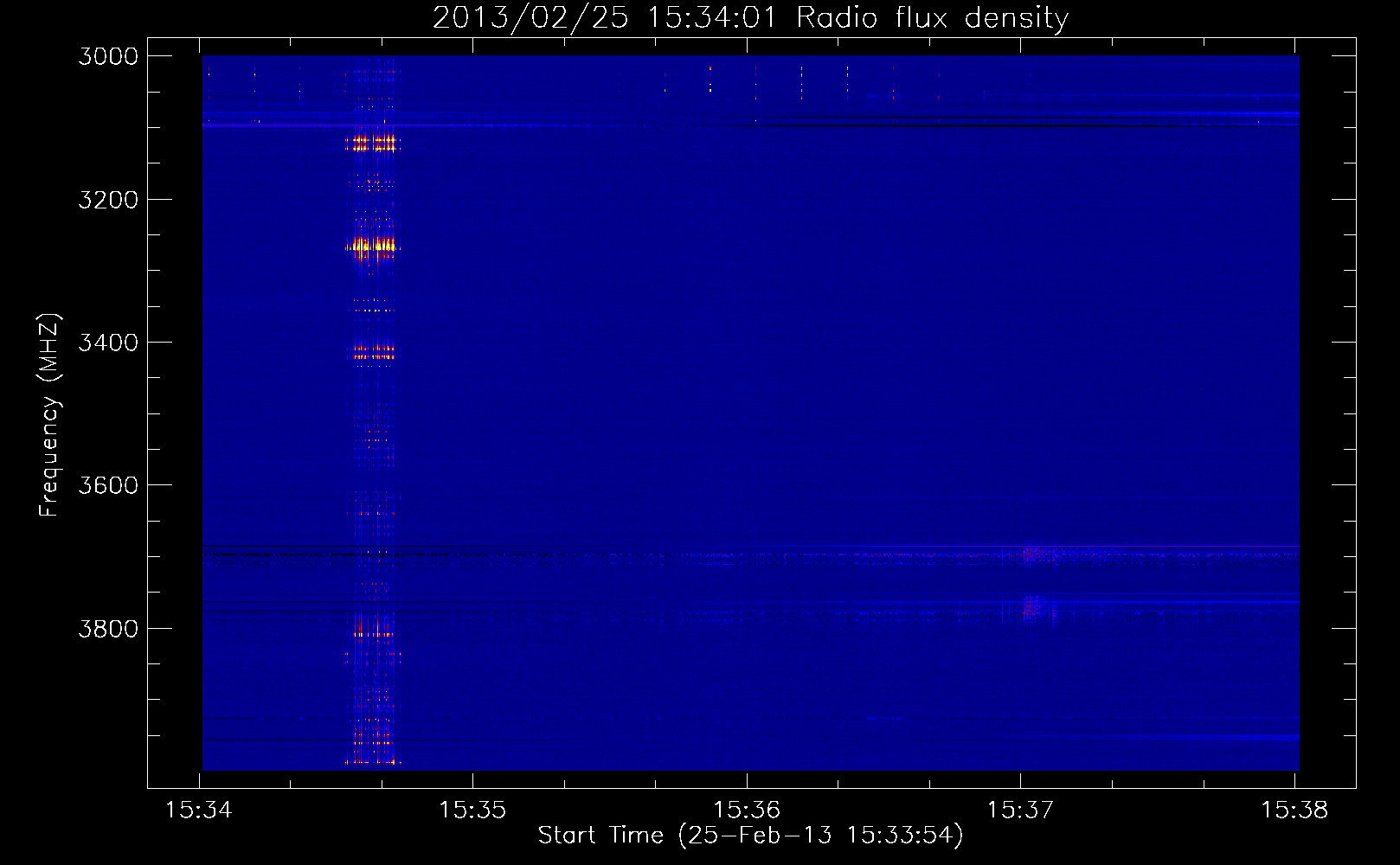Image resolution: width=1400 pixels, height=865 pixels.
Task: Click the 3000 frequency tick label
Action: pos(108,56)
